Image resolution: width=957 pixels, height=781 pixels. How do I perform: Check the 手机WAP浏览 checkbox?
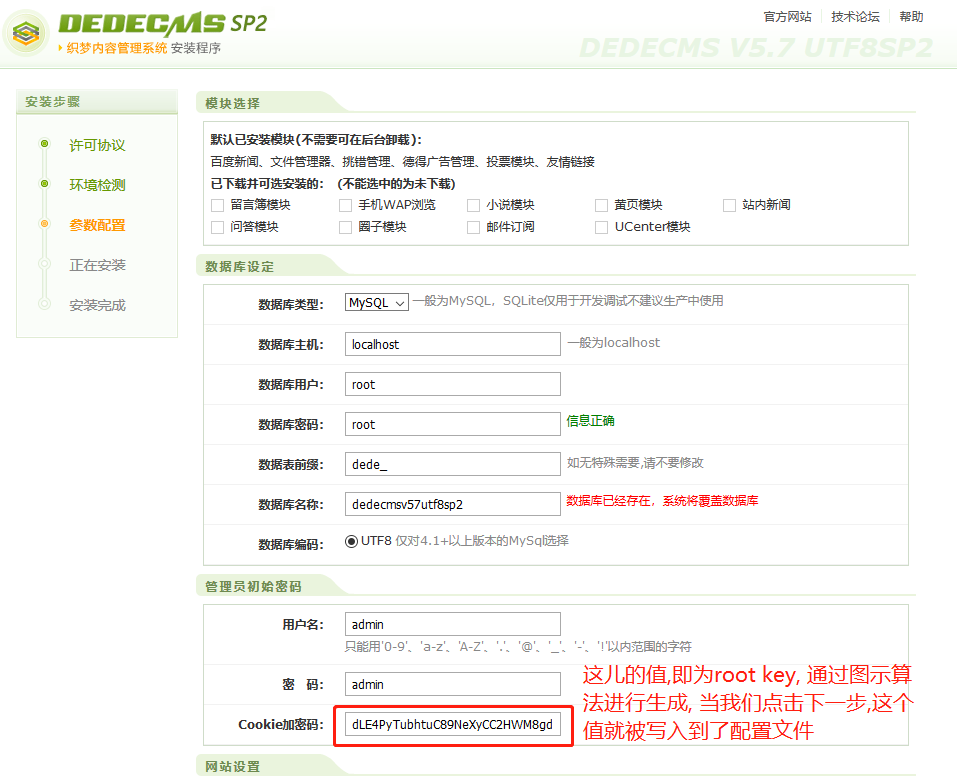pos(345,206)
